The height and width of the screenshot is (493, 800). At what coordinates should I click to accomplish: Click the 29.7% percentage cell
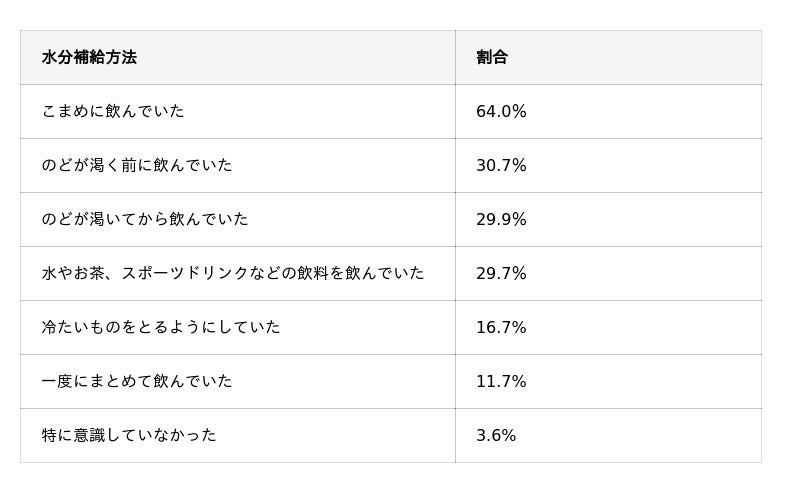[x=608, y=274]
